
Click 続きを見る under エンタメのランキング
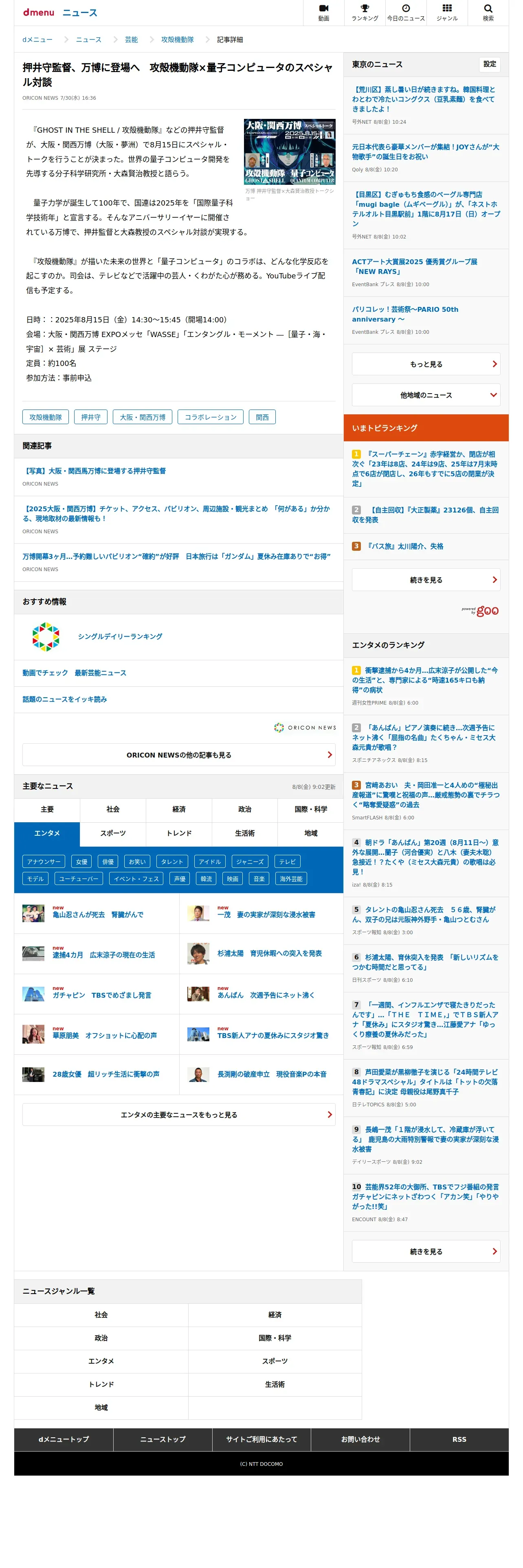point(426,1251)
